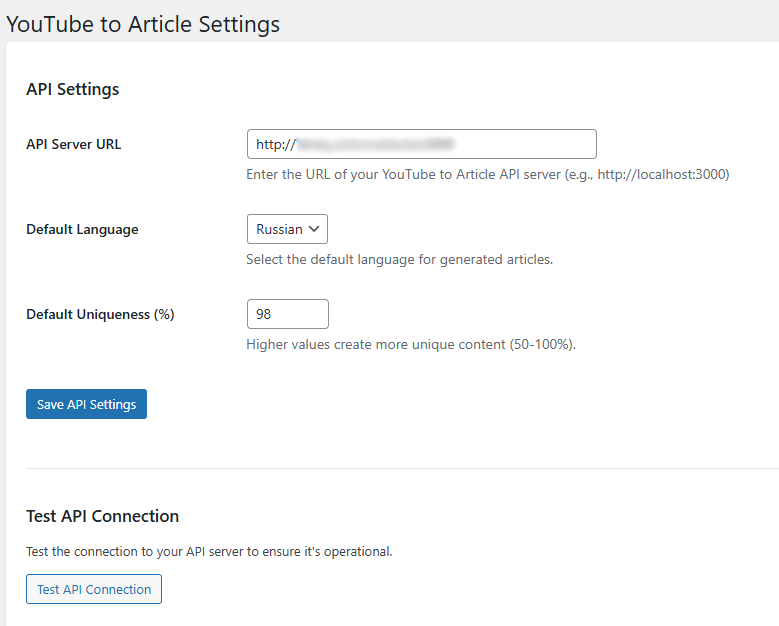
Task: Click the 'Test the connection to your API server' description
Action: click(209, 551)
